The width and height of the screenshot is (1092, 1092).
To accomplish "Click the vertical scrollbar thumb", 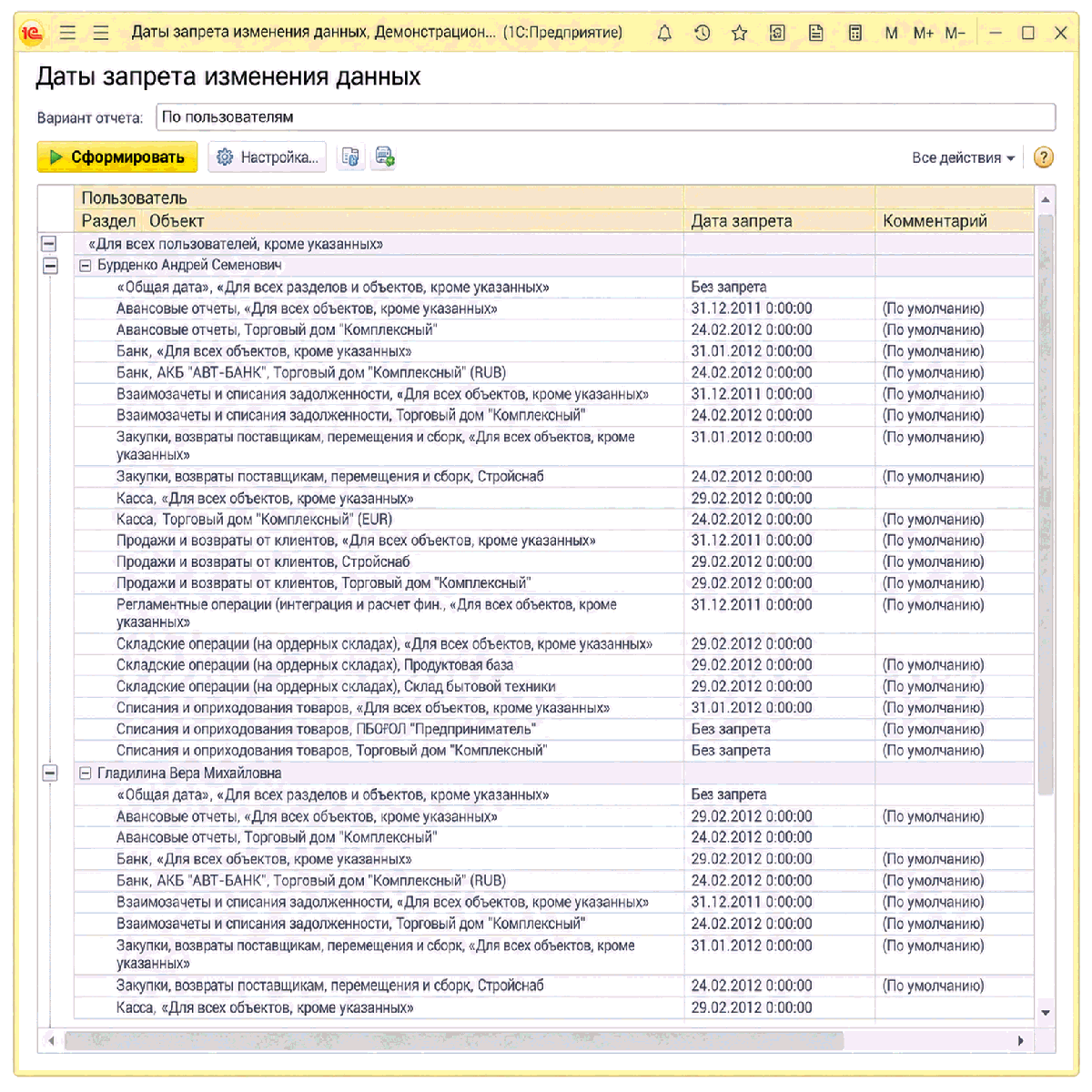I will 1046,505.
